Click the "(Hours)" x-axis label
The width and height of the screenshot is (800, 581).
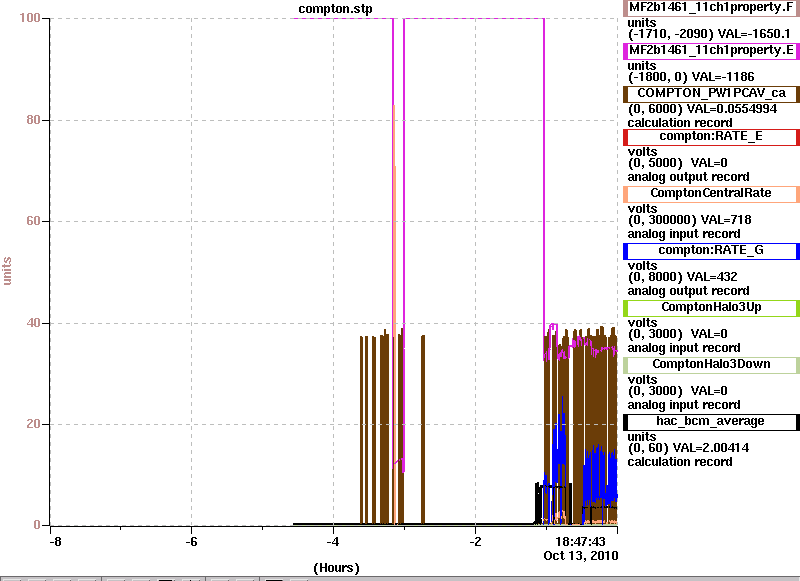(x=336, y=568)
